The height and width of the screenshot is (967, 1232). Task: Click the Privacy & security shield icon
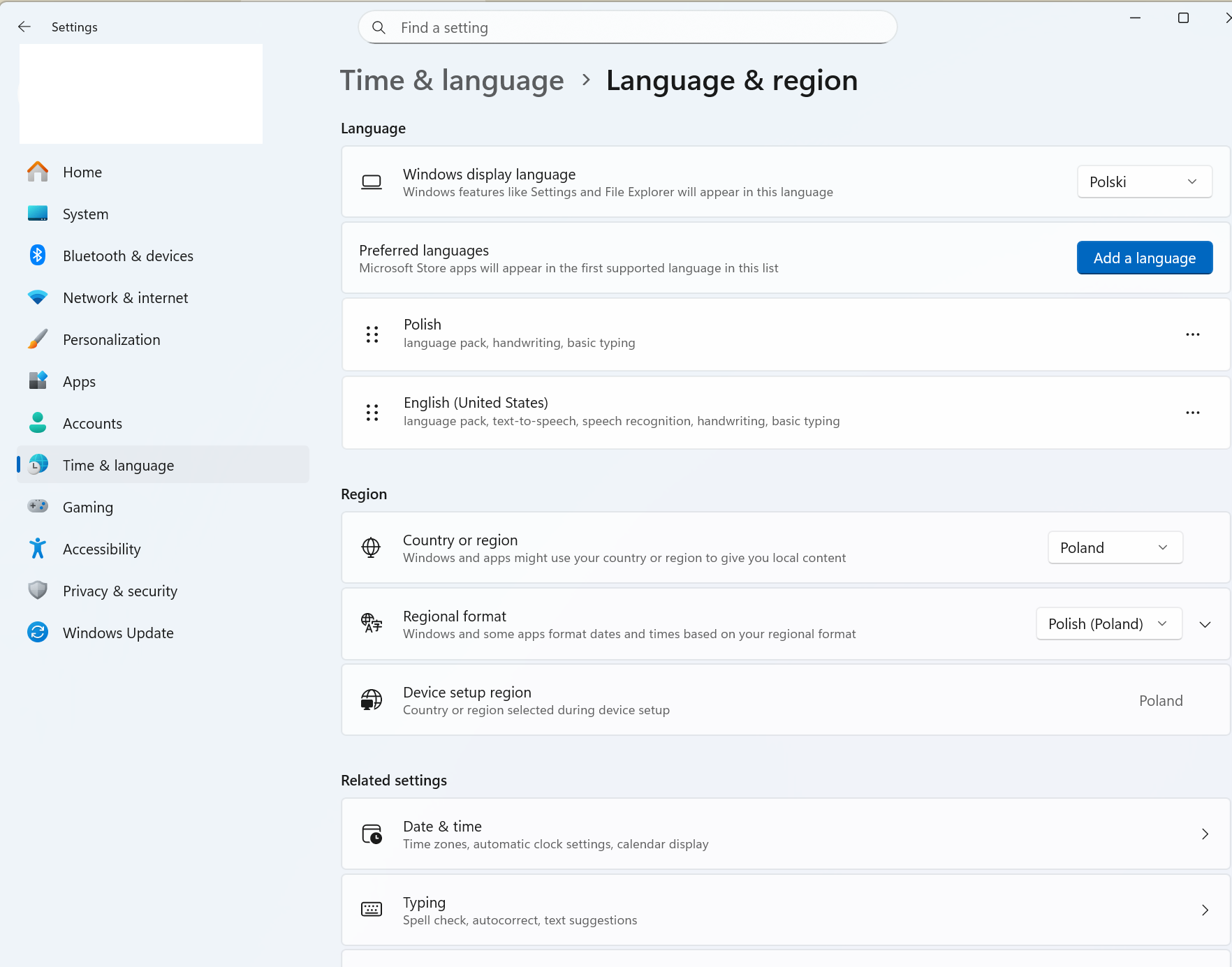tap(38, 591)
